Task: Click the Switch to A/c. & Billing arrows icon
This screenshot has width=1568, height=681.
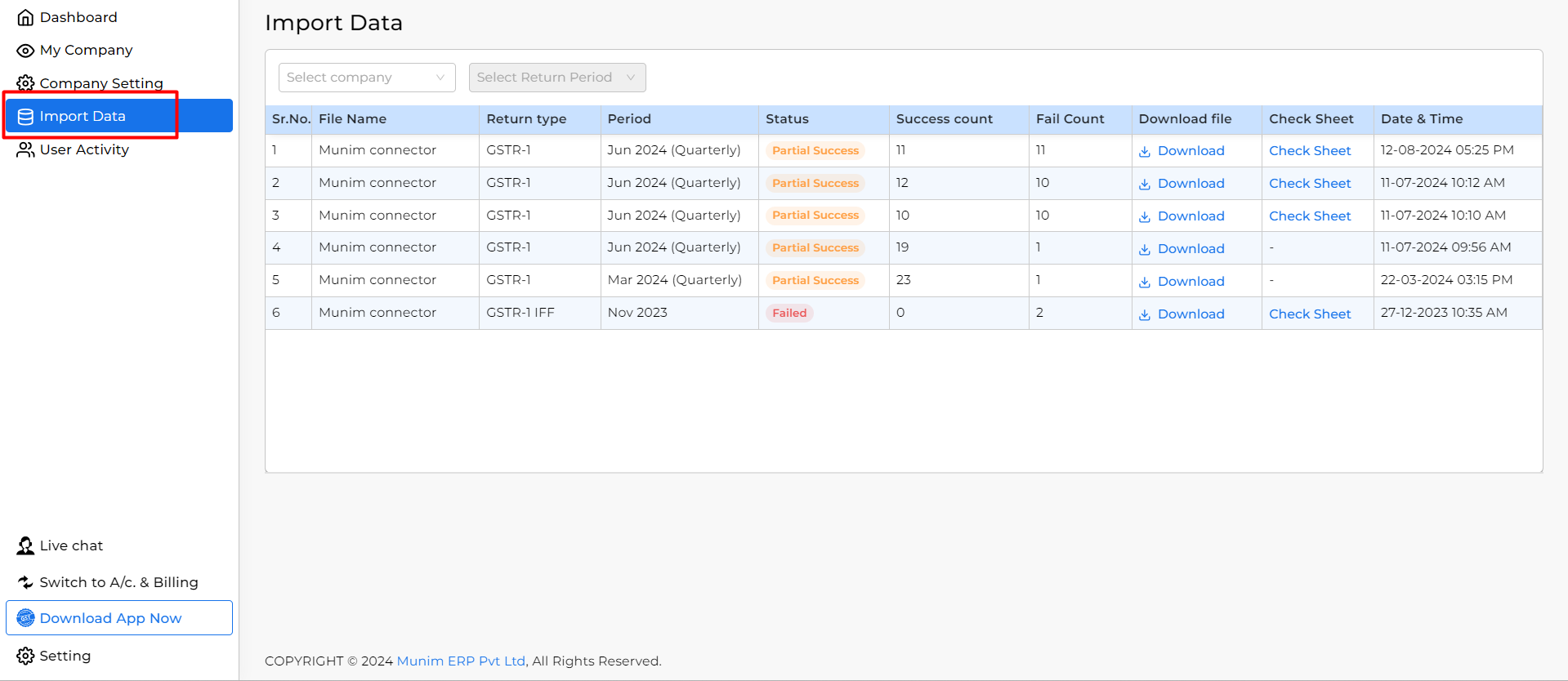Action: [25, 582]
